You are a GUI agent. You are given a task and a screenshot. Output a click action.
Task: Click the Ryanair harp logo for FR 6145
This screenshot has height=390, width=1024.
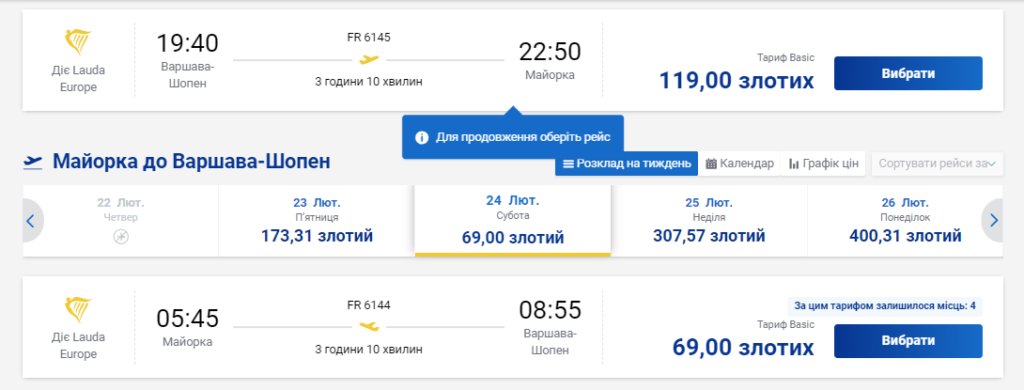[x=78, y=43]
